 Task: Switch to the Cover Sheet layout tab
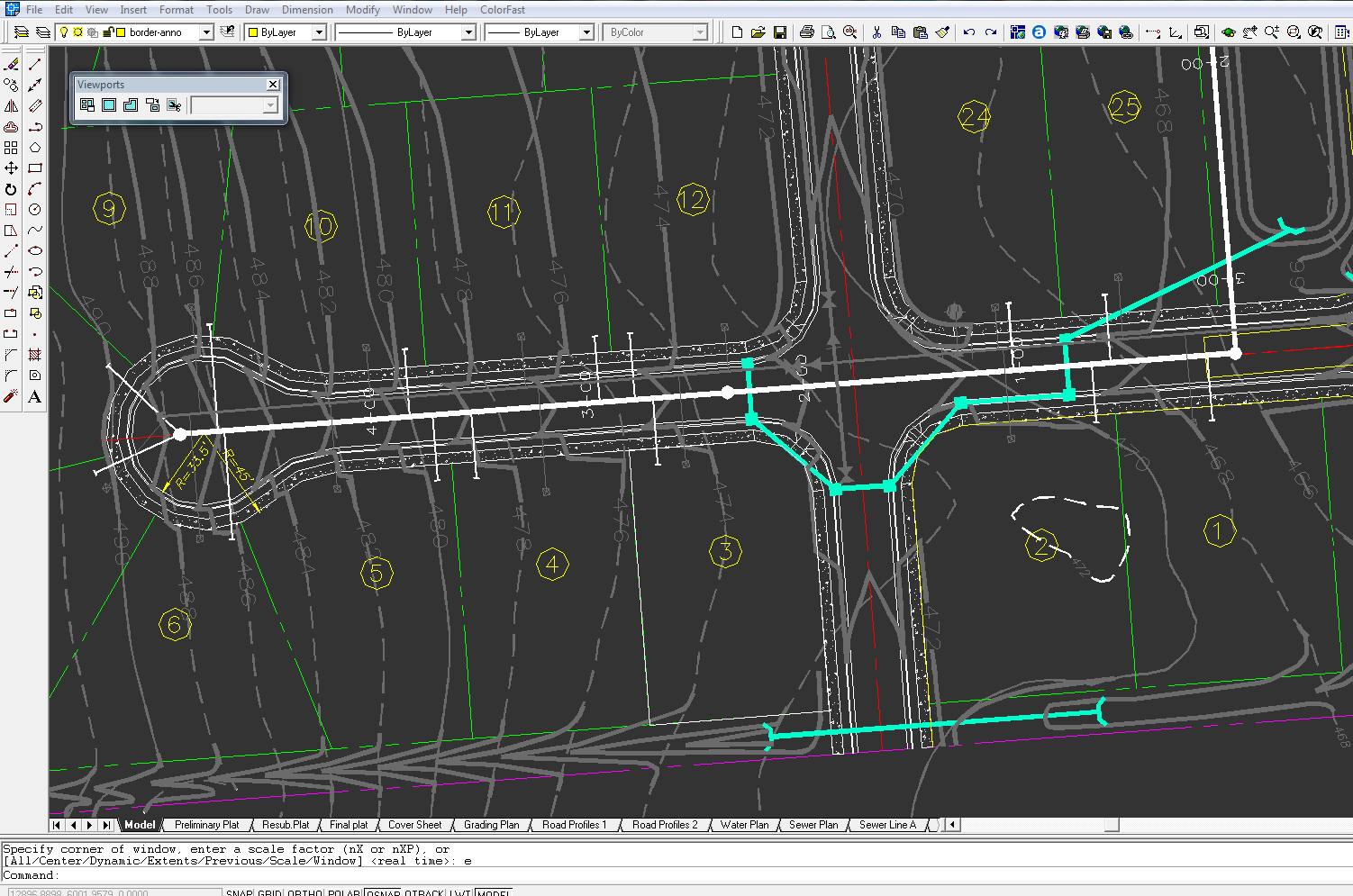[414, 825]
